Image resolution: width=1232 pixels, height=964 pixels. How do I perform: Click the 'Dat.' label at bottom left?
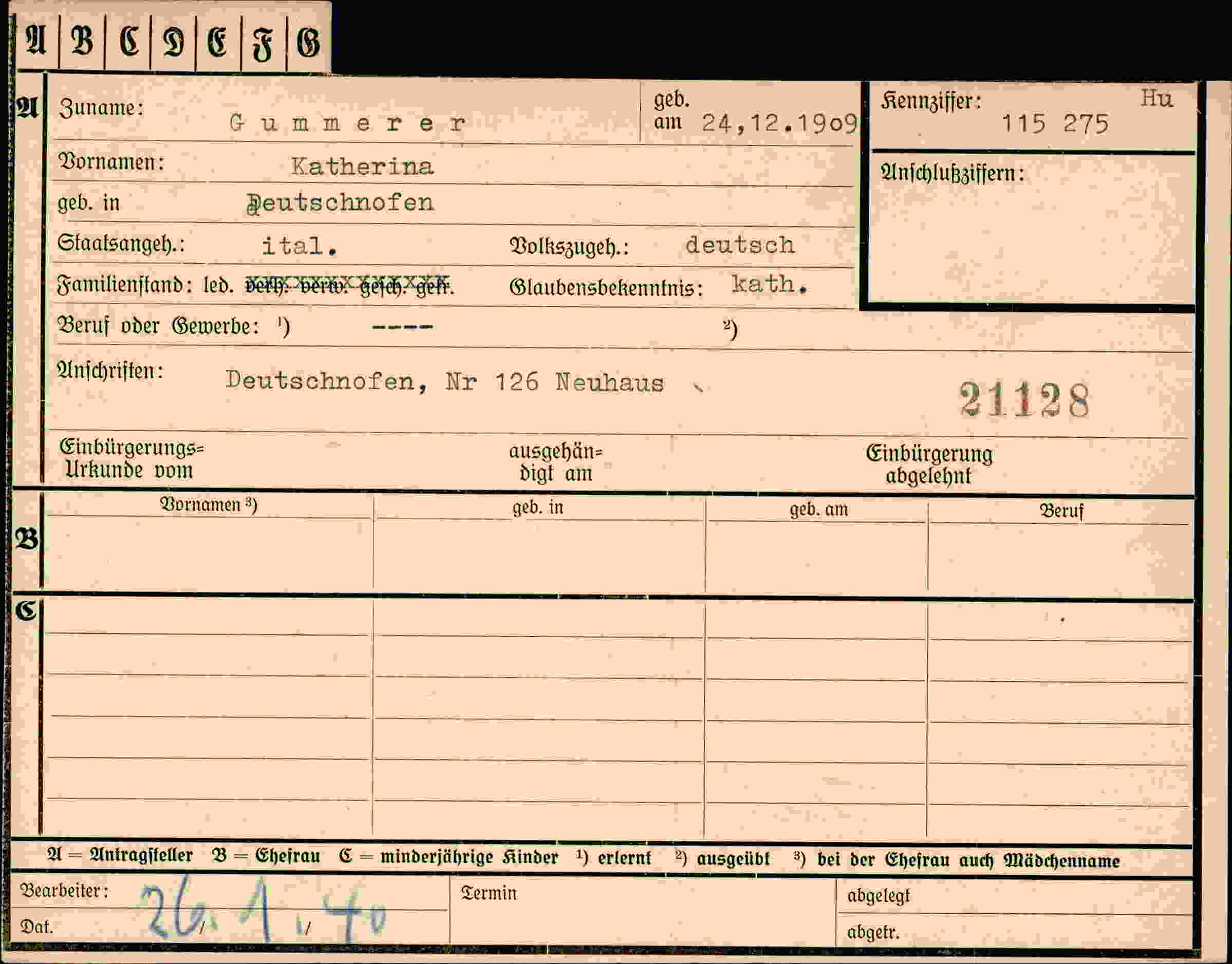36,927
